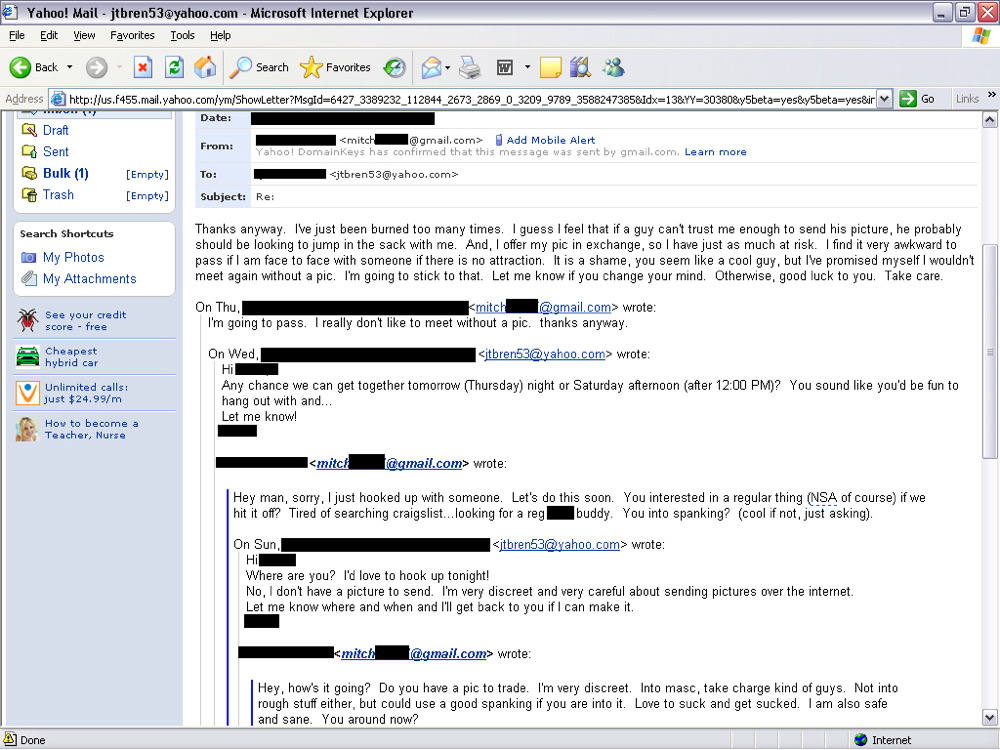Click the credit score spider ad icon
The width and height of the screenshot is (1000, 750).
point(27,320)
